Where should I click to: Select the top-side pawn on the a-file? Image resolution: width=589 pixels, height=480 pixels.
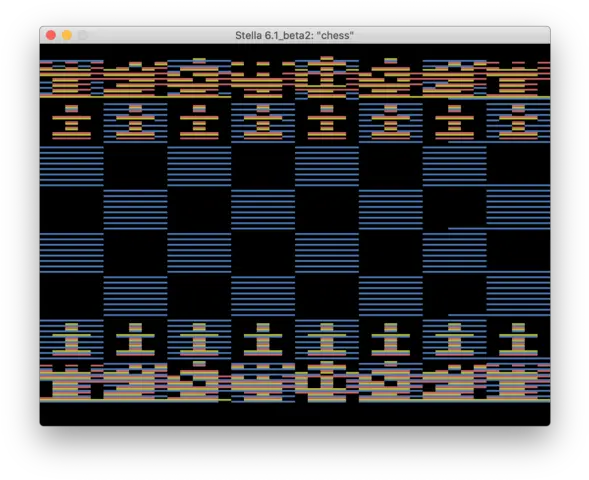coord(71,122)
